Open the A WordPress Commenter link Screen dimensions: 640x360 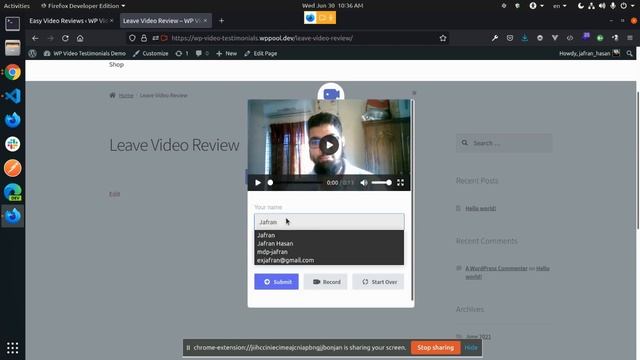coord(496,268)
